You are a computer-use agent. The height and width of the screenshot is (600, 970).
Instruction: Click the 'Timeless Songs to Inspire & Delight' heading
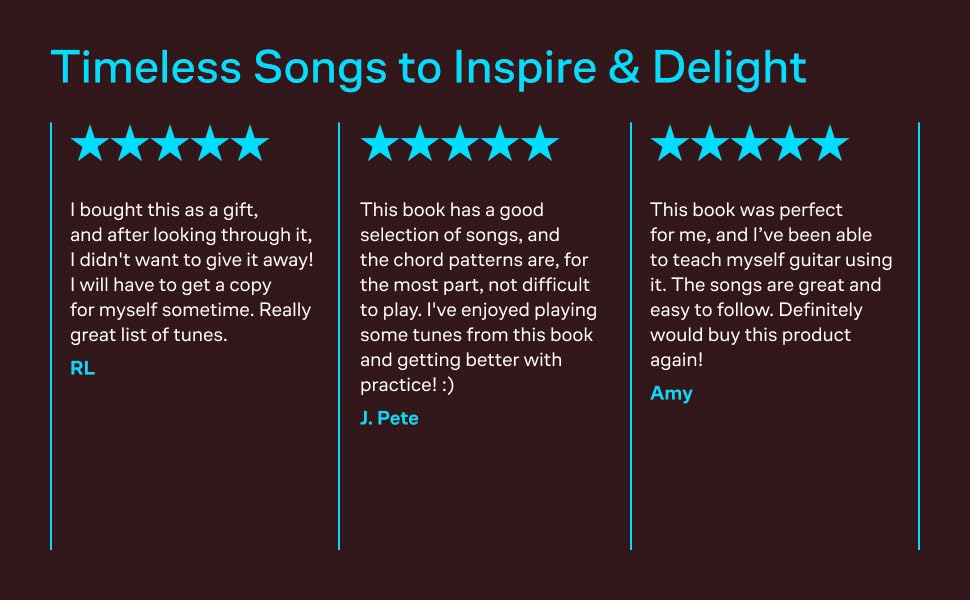(x=428, y=67)
